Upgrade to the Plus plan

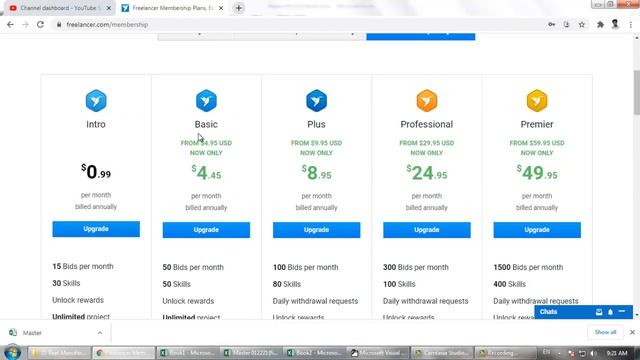tap(316, 230)
